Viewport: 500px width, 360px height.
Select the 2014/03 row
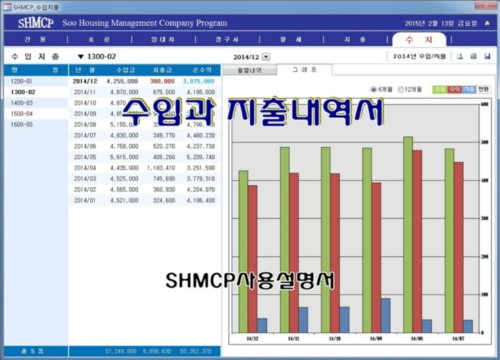click(x=144, y=179)
